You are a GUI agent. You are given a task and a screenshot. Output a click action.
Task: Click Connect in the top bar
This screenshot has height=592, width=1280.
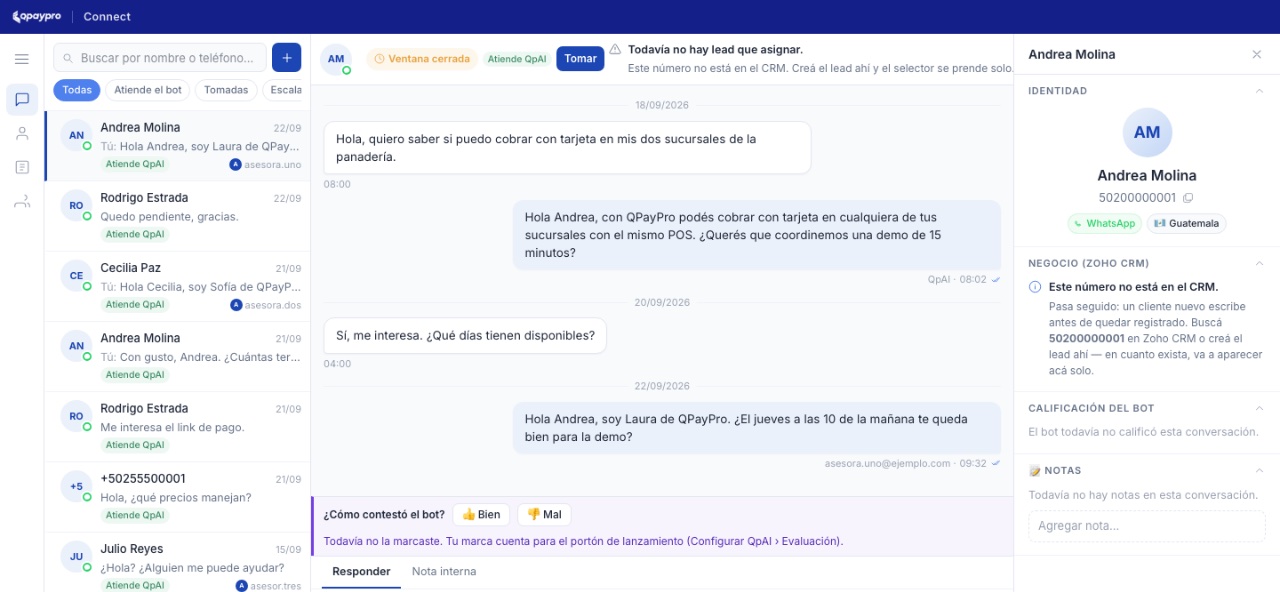[x=107, y=17]
